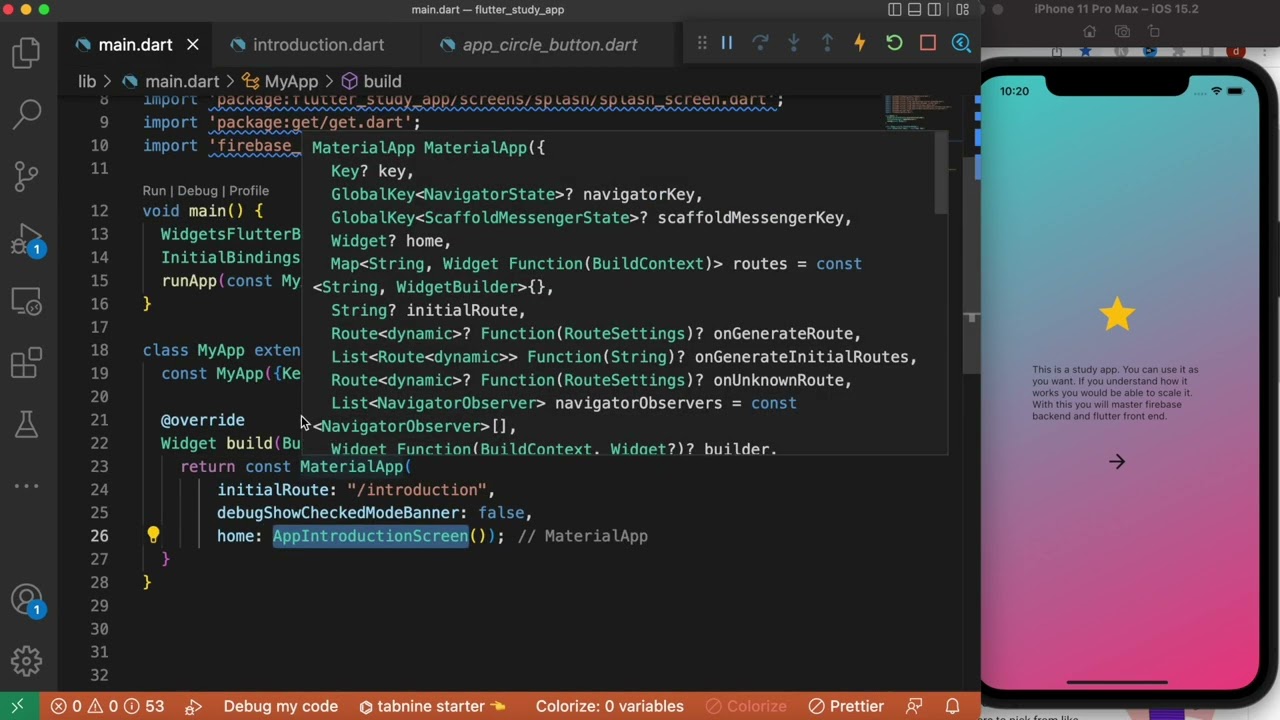Click rotate icon in simulator window toolbar

click(x=1154, y=32)
